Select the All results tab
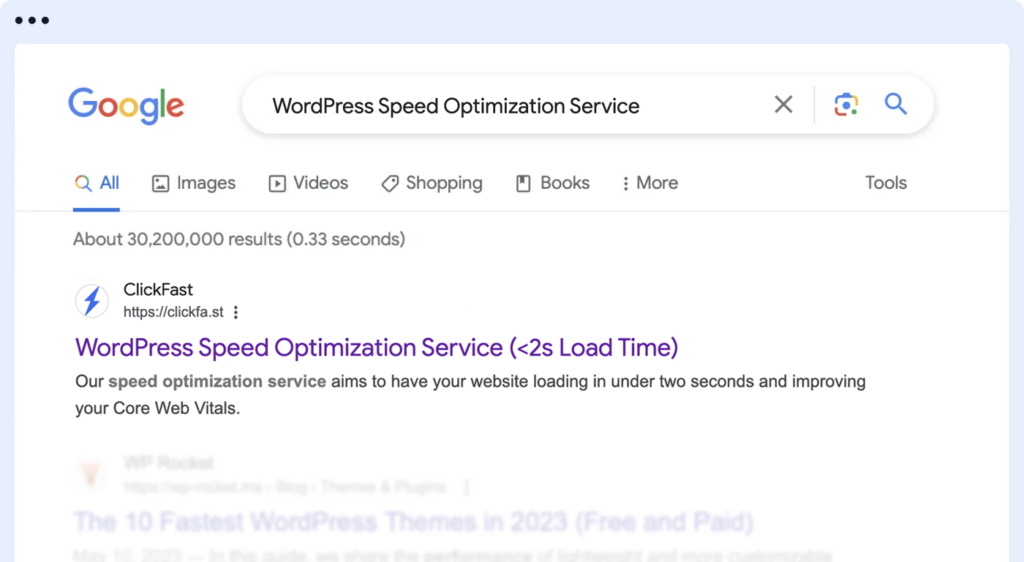The image size is (1024, 562). pos(97,183)
